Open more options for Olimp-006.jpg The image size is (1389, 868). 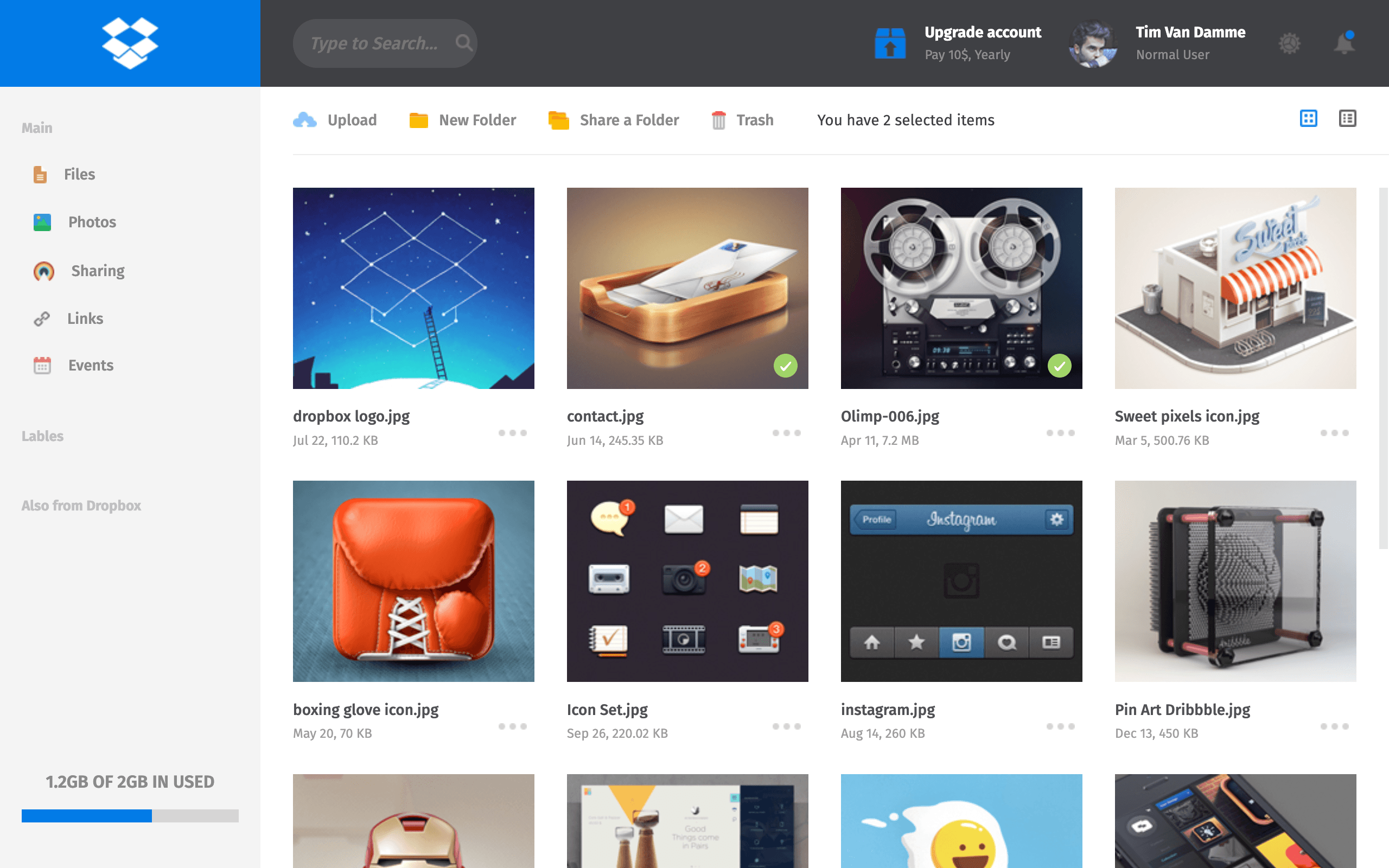pos(1060,433)
